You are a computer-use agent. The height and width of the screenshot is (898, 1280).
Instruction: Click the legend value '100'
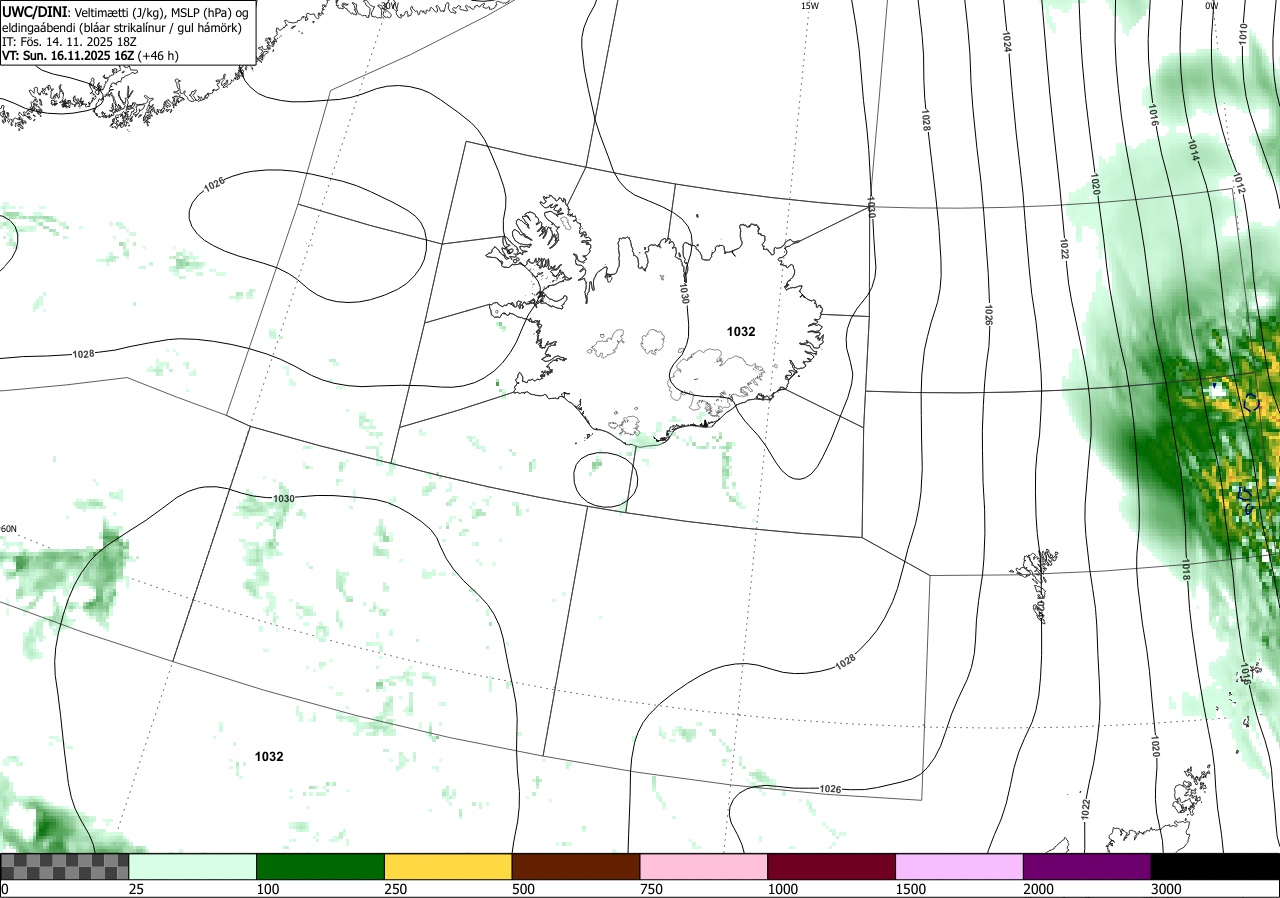268,889
